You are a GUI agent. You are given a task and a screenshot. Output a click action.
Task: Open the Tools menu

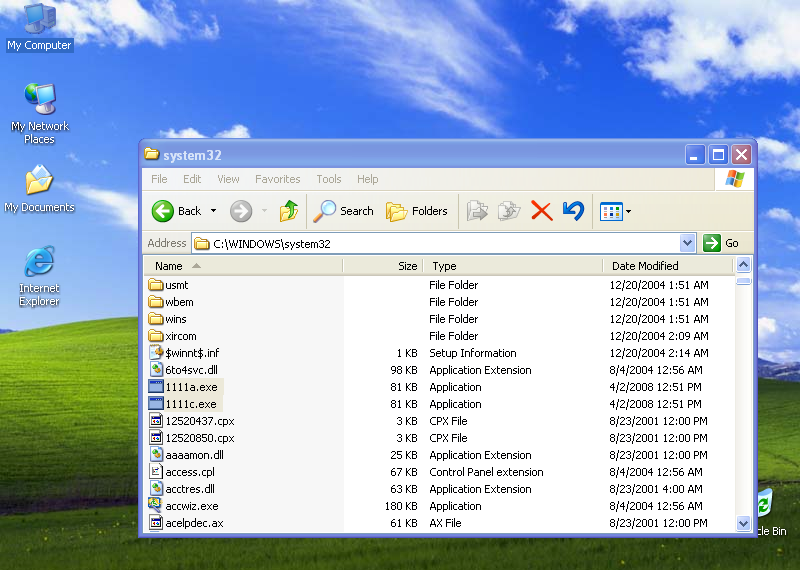pyautogui.click(x=329, y=179)
